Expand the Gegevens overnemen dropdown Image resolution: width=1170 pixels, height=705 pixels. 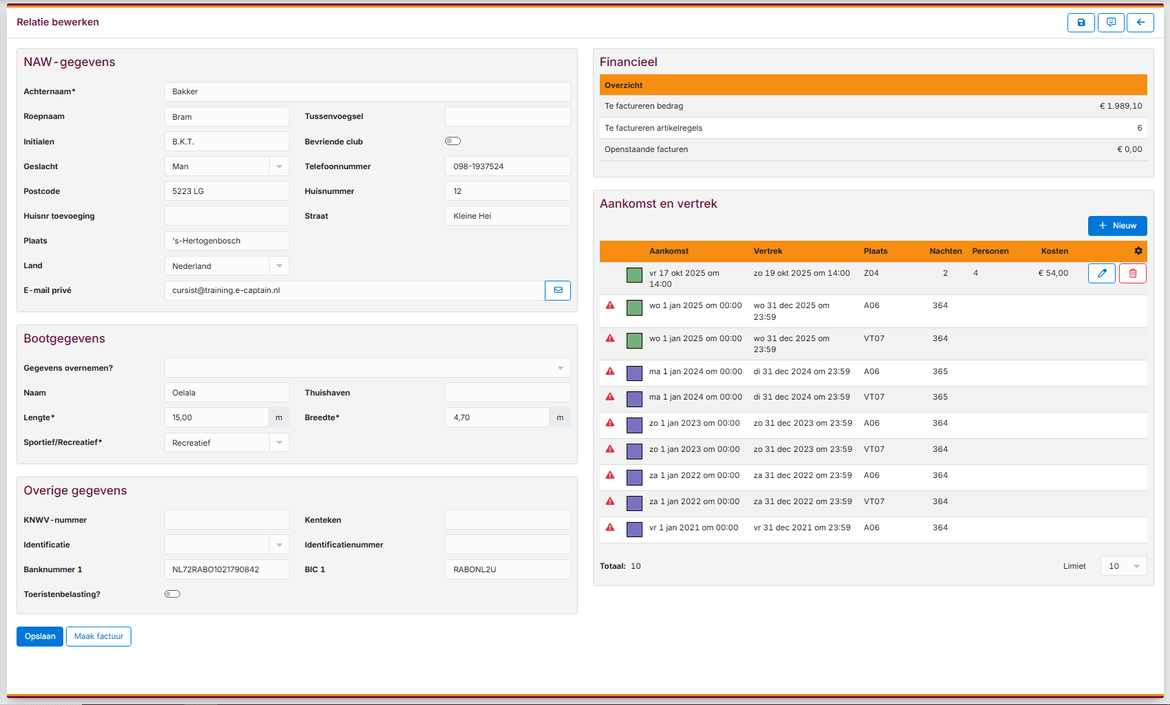point(367,368)
